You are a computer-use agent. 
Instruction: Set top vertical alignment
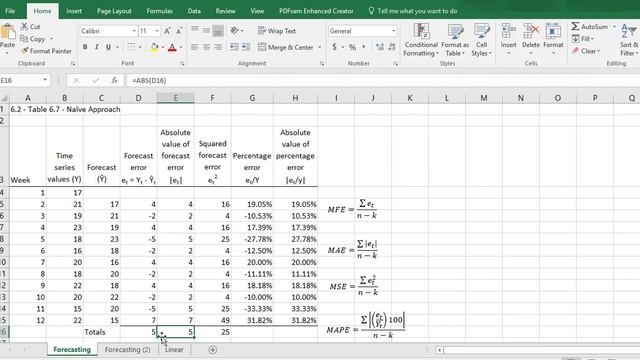coord(195,30)
